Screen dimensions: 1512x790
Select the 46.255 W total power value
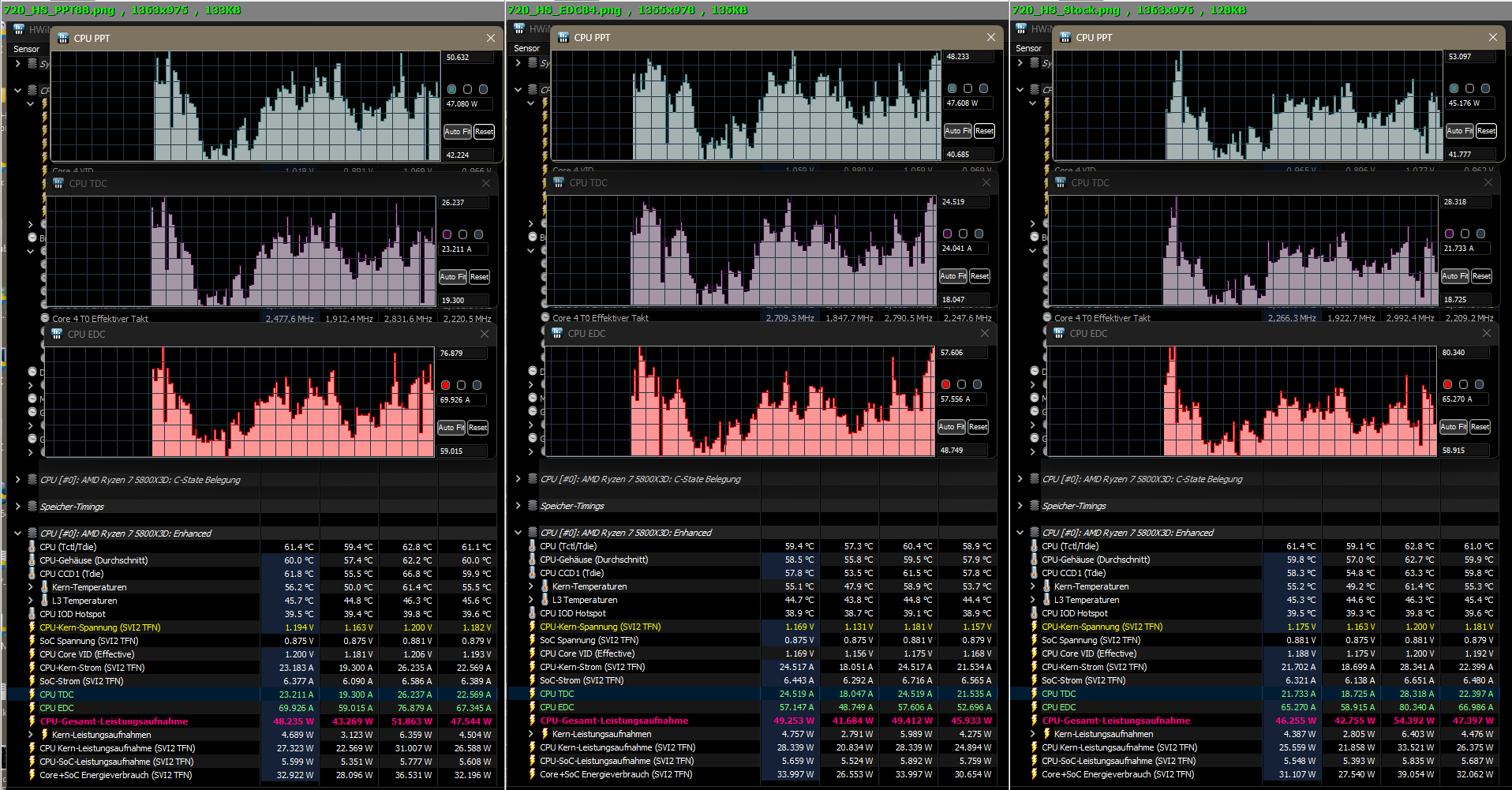click(1296, 721)
